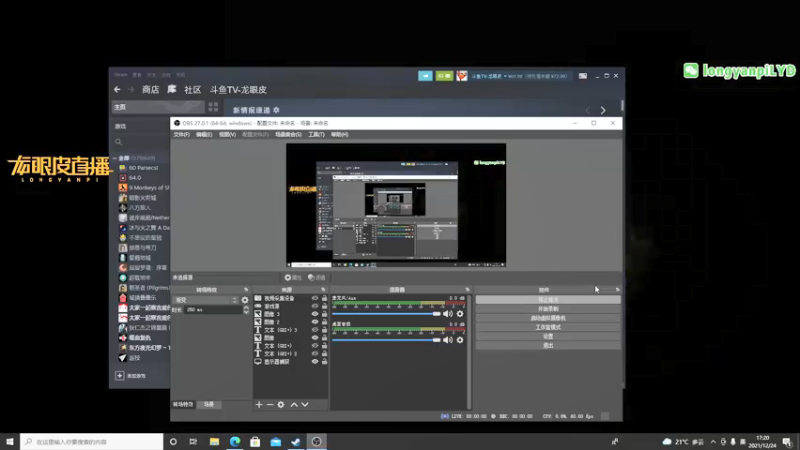The image size is (800, 450).
Task: Undock the 混音器 panel via its float icon
Action: (x=467, y=290)
